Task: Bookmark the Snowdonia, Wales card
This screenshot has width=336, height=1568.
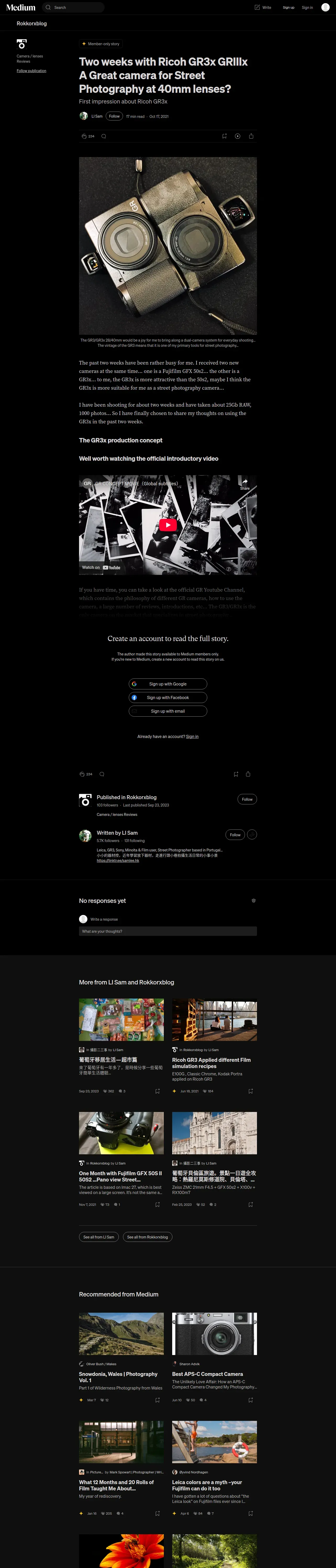Action: (x=157, y=1400)
